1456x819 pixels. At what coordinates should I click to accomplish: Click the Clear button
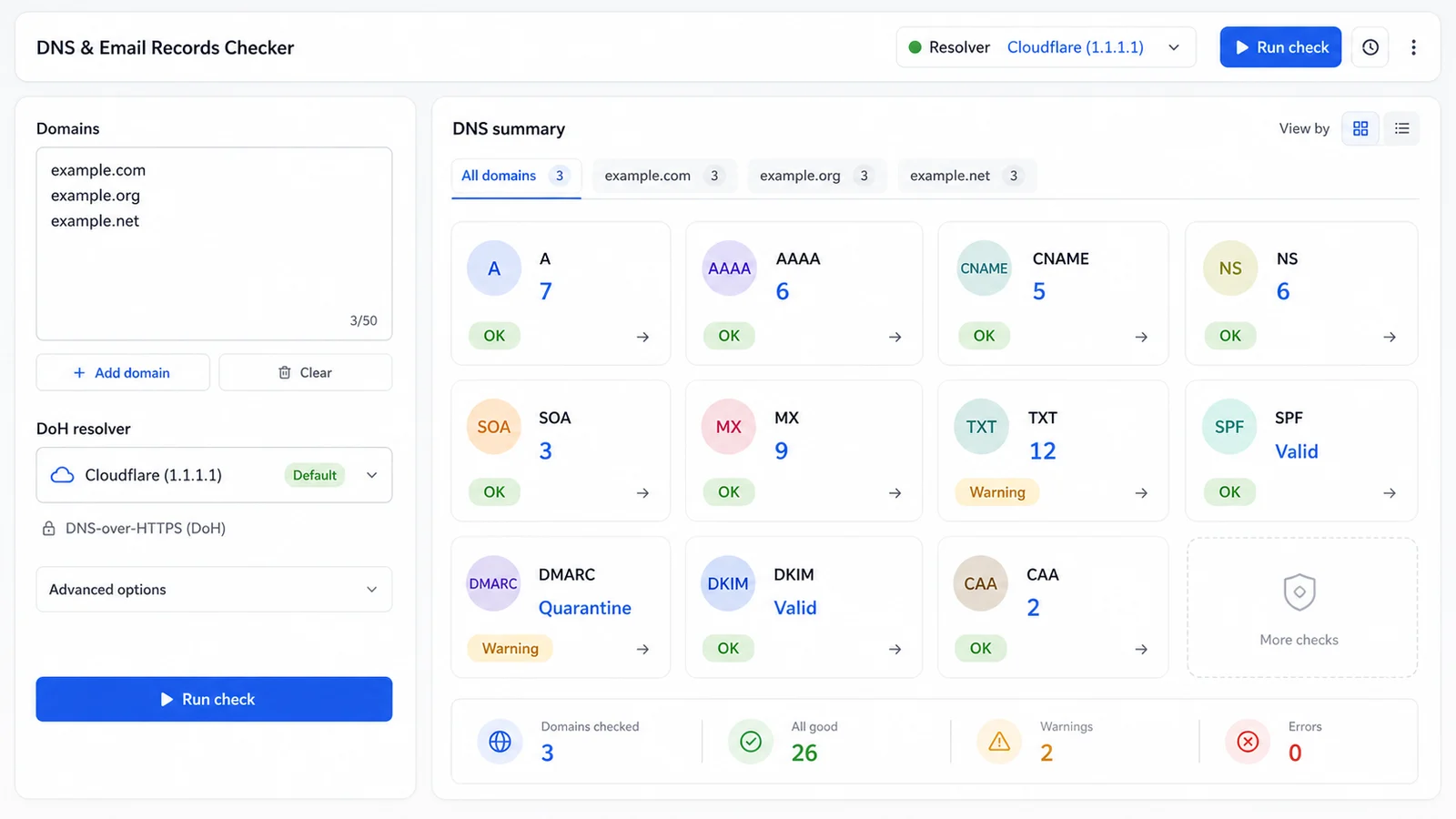coord(306,372)
